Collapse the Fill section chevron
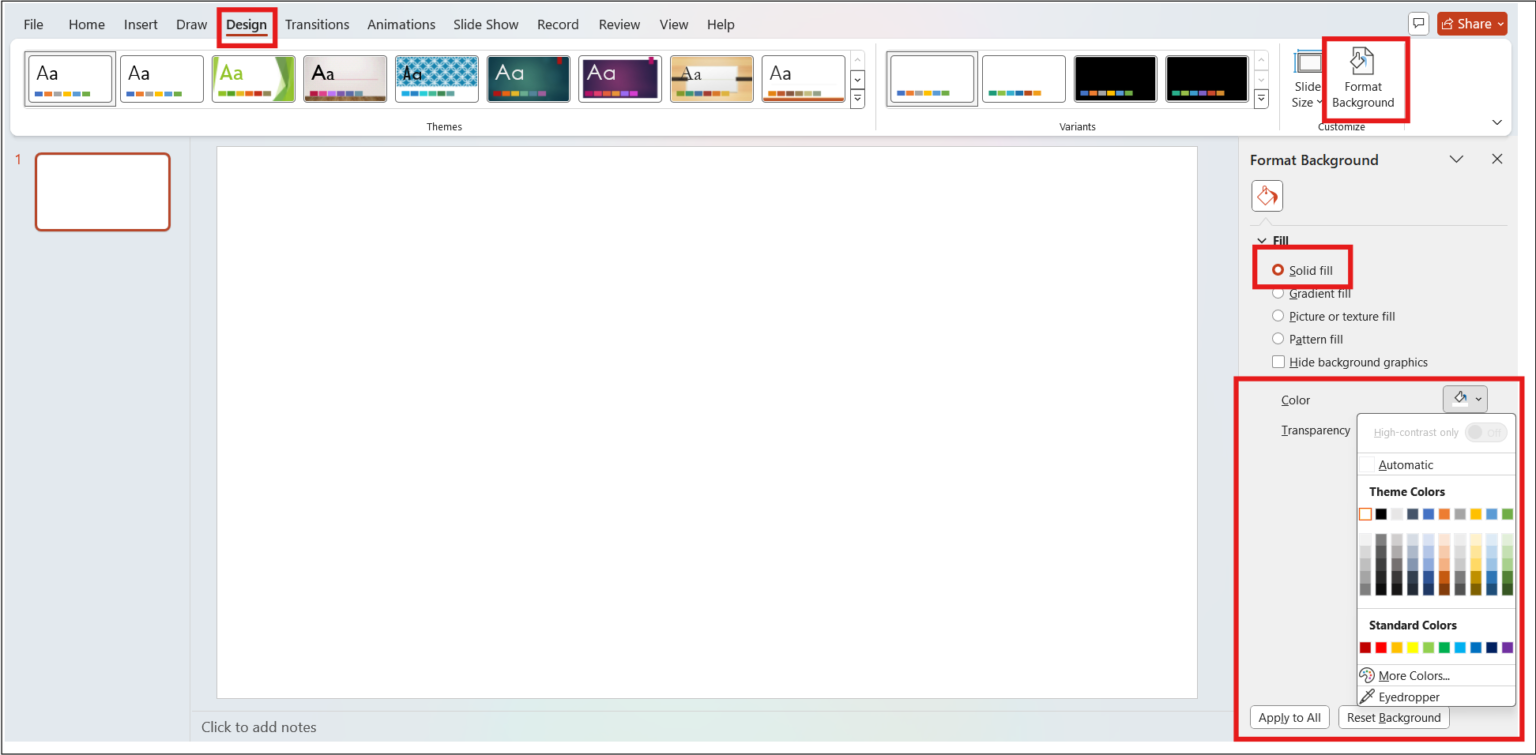 (x=1261, y=240)
